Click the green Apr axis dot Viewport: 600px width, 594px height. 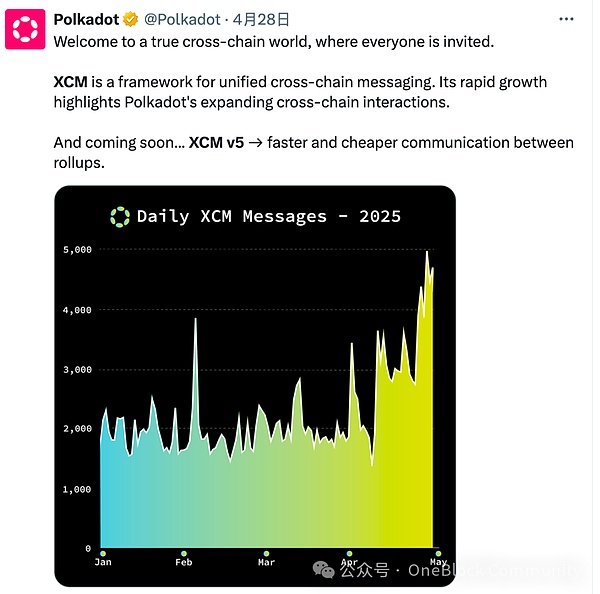pos(349,553)
